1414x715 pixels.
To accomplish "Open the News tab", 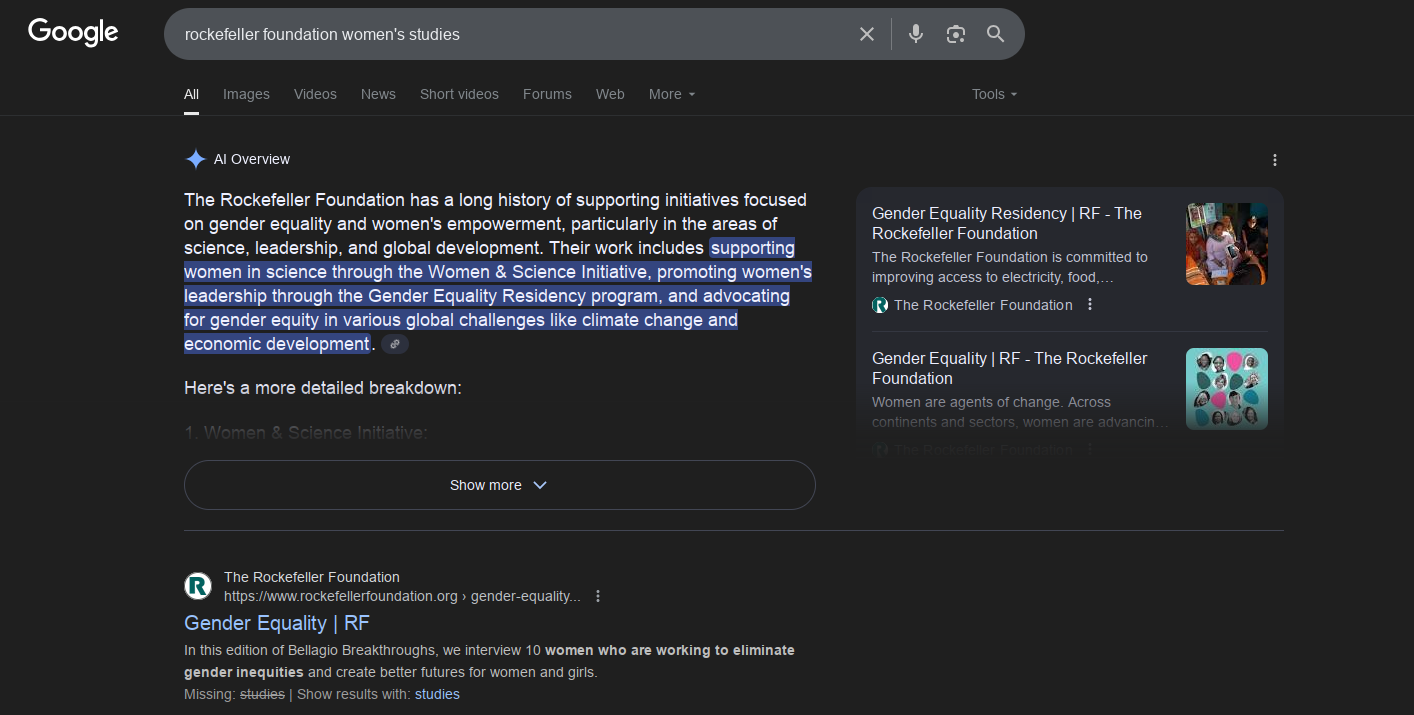I will point(378,94).
